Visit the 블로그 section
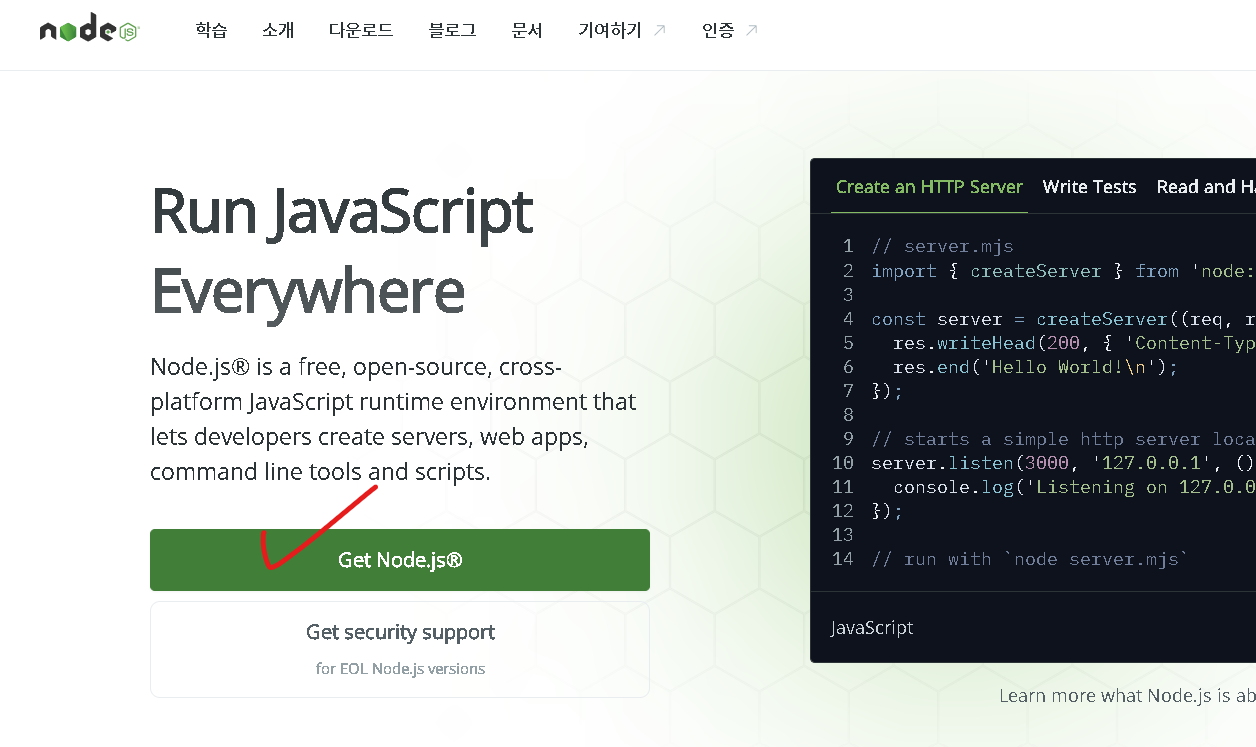Image resolution: width=1256 pixels, height=747 pixels. (x=452, y=30)
